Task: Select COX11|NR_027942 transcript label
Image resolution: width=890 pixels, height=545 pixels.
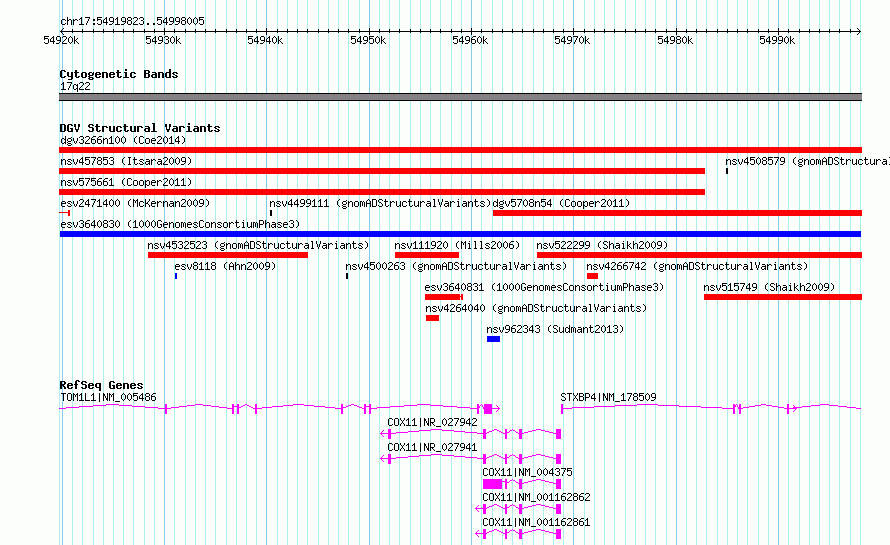Action: [x=433, y=422]
